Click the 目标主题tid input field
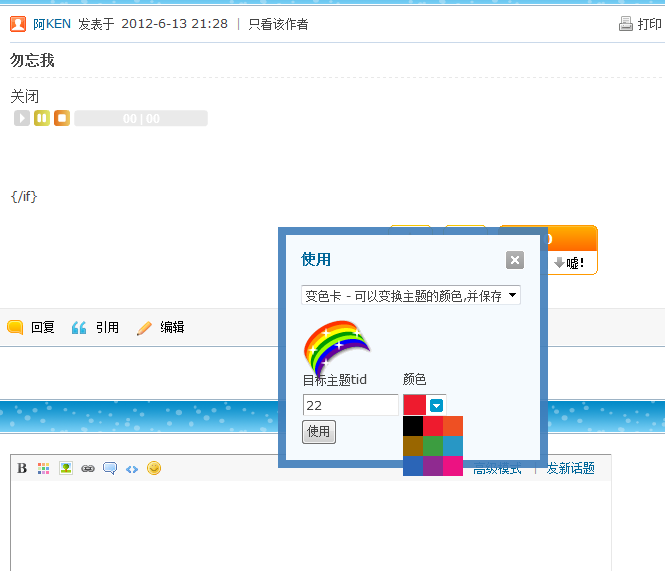Image resolution: width=665 pixels, height=571 pixels. pos(350,405)
